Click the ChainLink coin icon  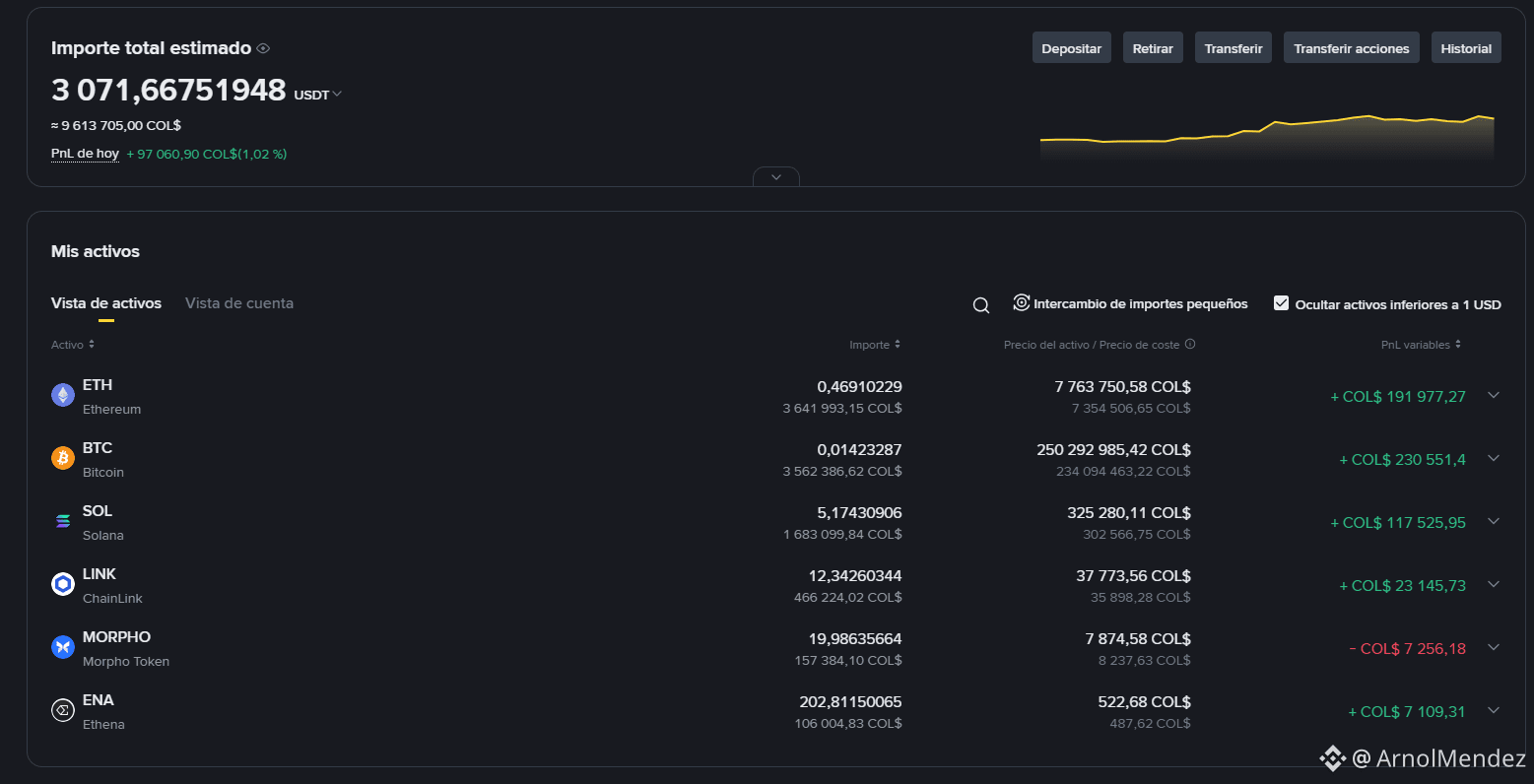pyautogui.click(x=63, y=584)
